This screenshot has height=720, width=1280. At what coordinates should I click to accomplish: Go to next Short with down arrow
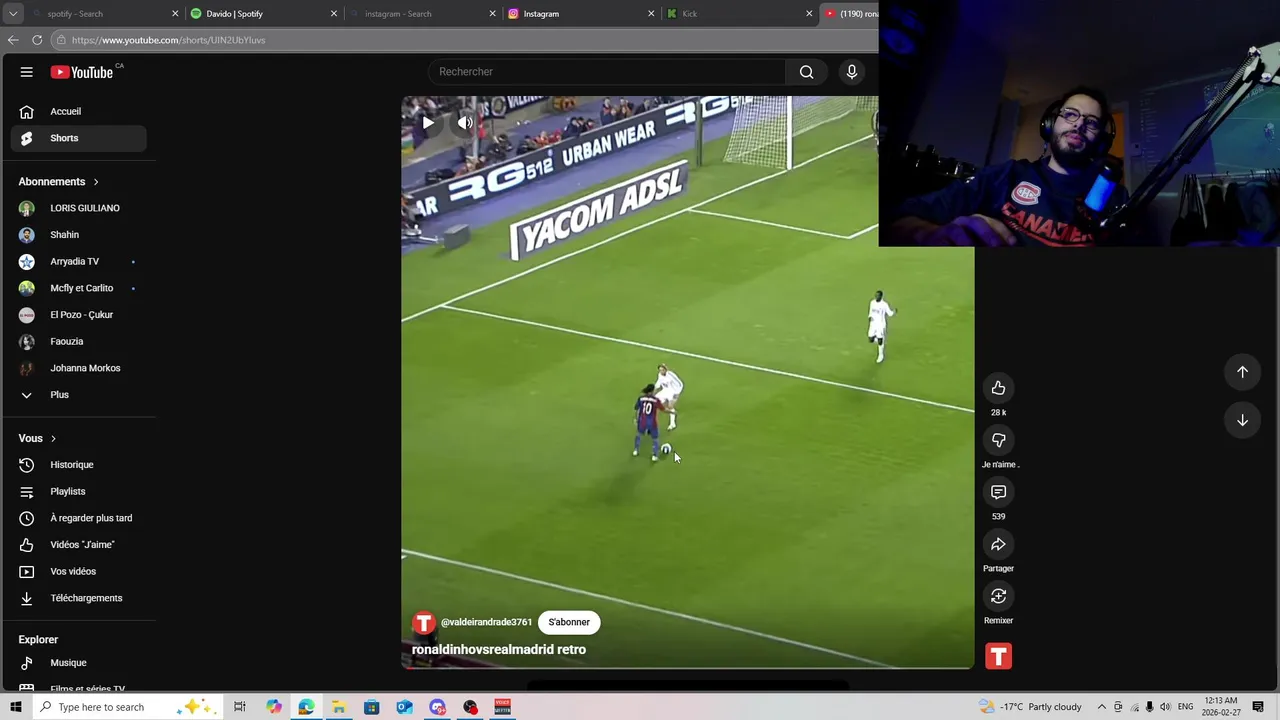point(1242,420)
